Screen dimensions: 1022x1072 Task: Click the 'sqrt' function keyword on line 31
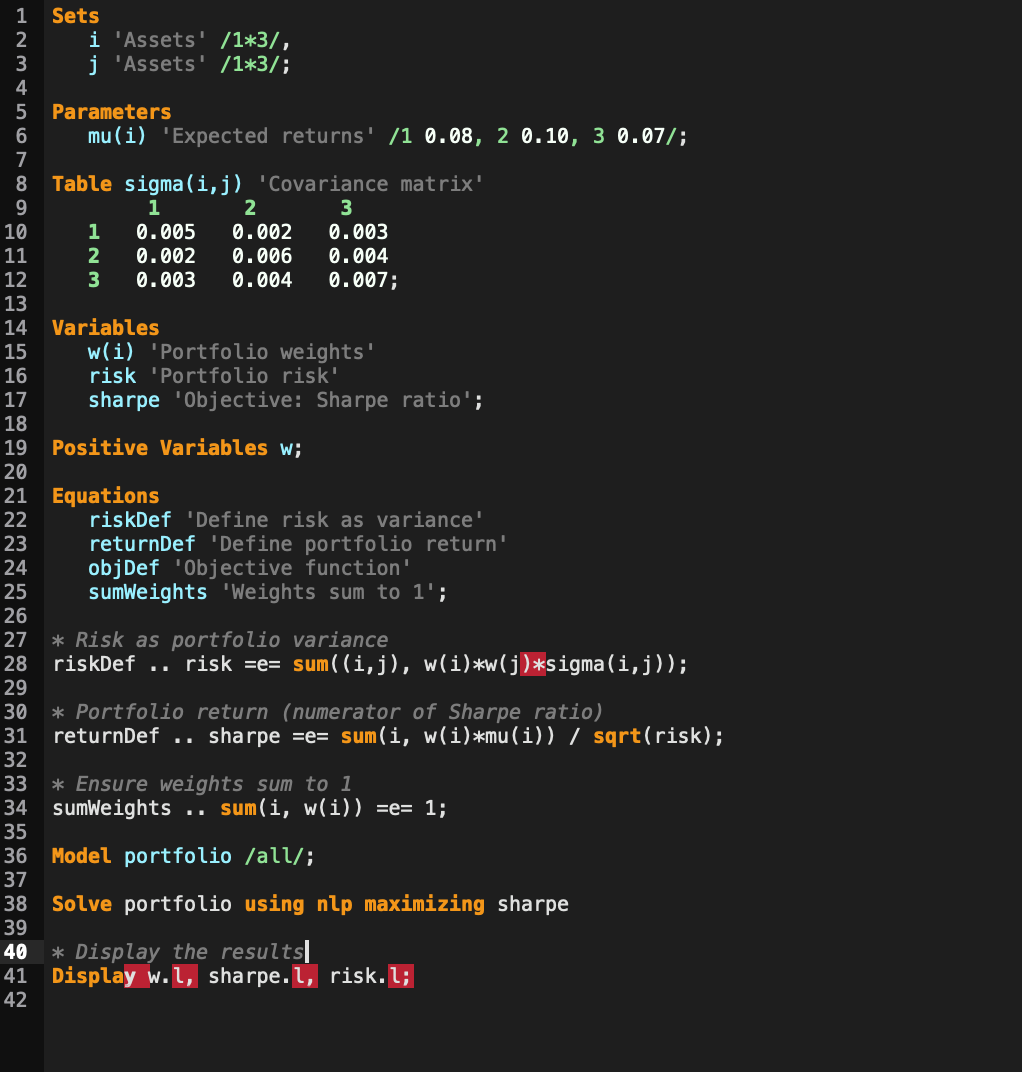point(617,735)
